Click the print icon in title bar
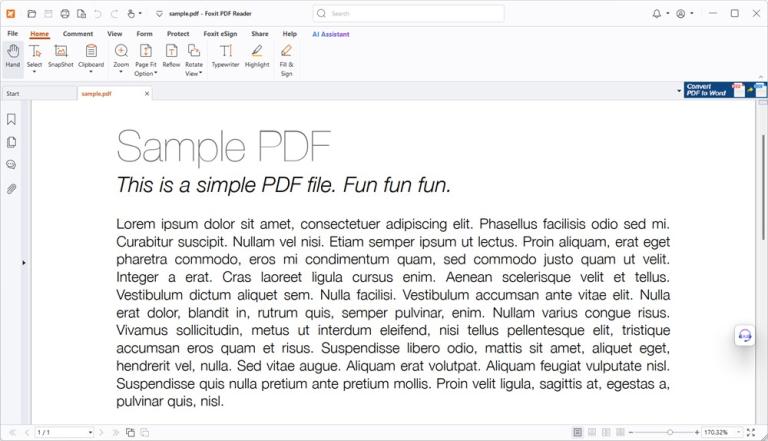Screen dimensions: 768x441 (x=65, y=14)
